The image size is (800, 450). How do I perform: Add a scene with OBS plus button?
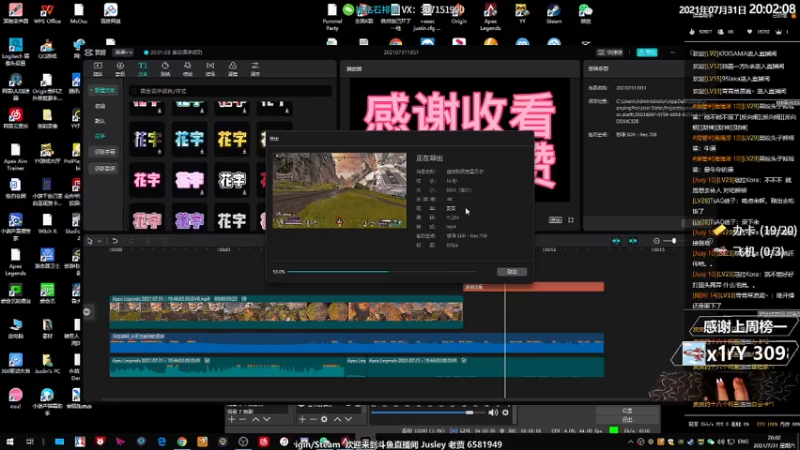point(232,419)
